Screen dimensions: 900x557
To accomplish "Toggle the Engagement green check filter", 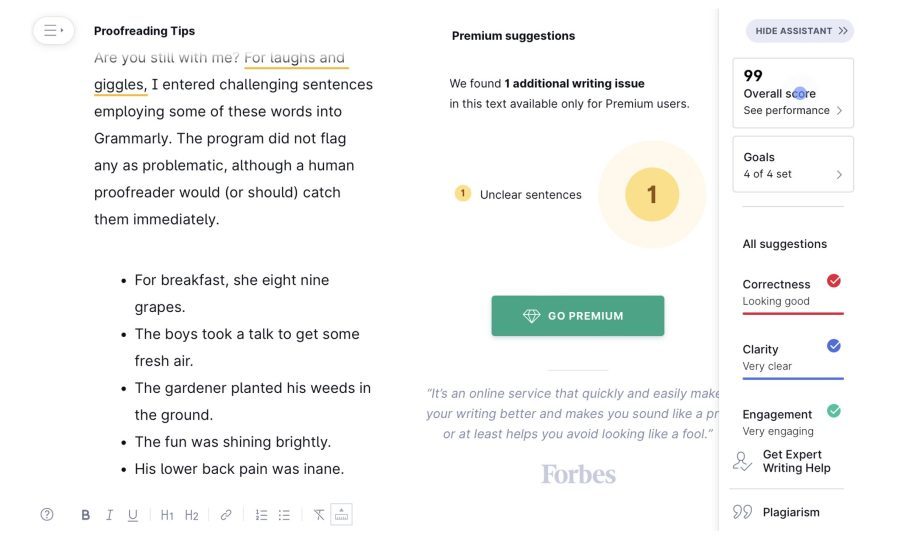I will click(834, 411).
